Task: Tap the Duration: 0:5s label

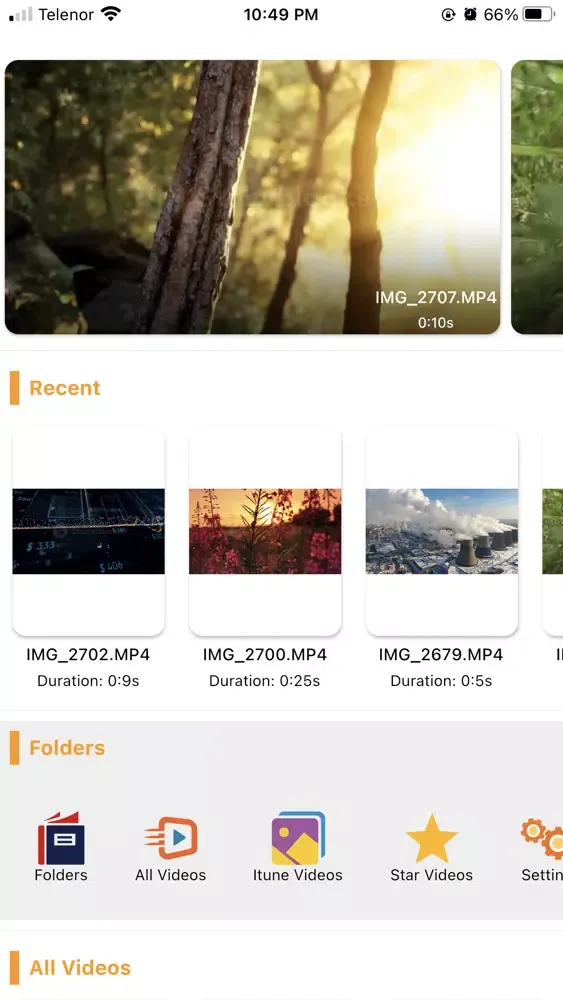Action: pos(441,680)
